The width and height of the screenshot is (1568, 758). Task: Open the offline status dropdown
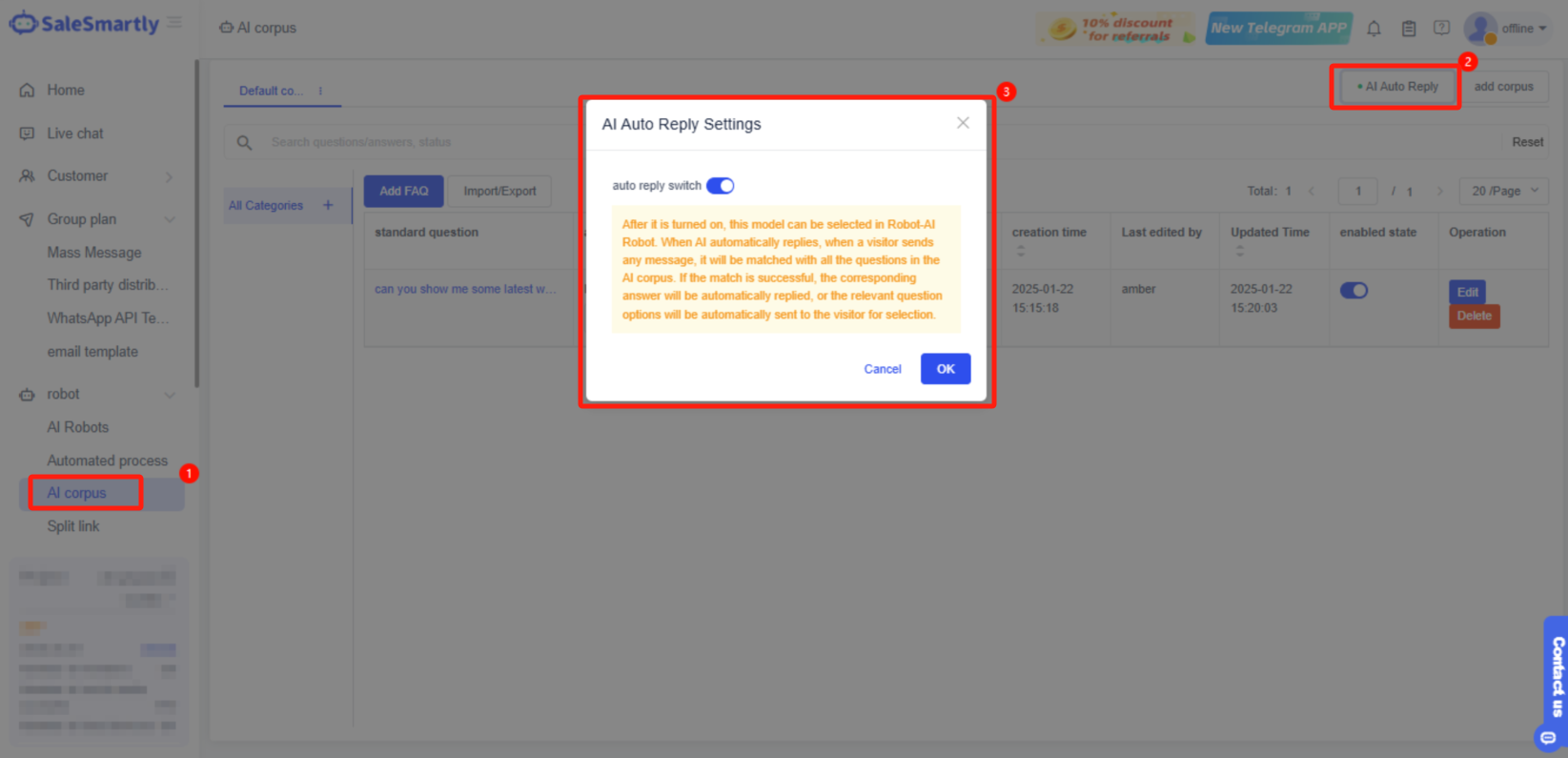tap(1523, 29)
